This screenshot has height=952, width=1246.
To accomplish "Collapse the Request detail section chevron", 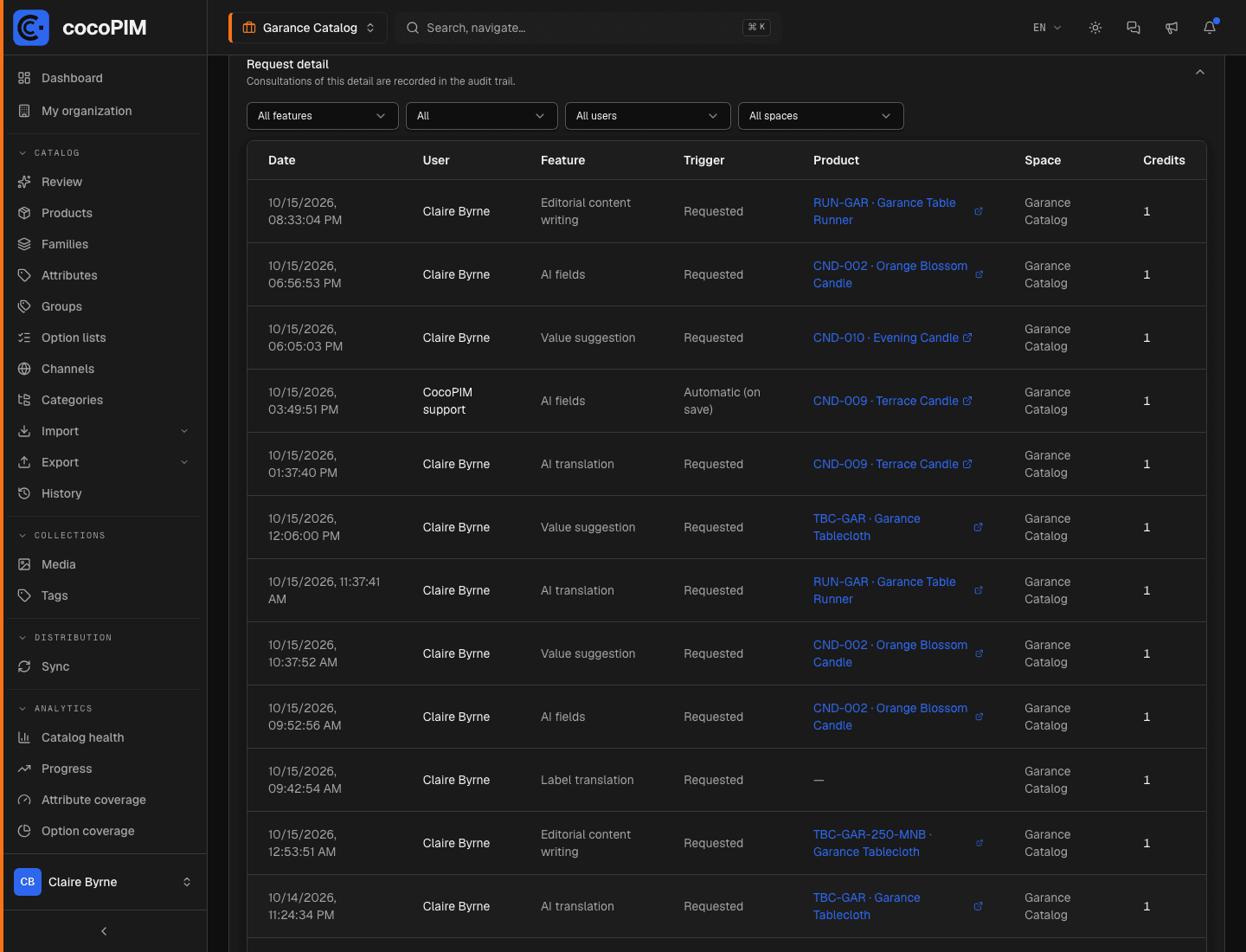I will tap(1200, 72).
